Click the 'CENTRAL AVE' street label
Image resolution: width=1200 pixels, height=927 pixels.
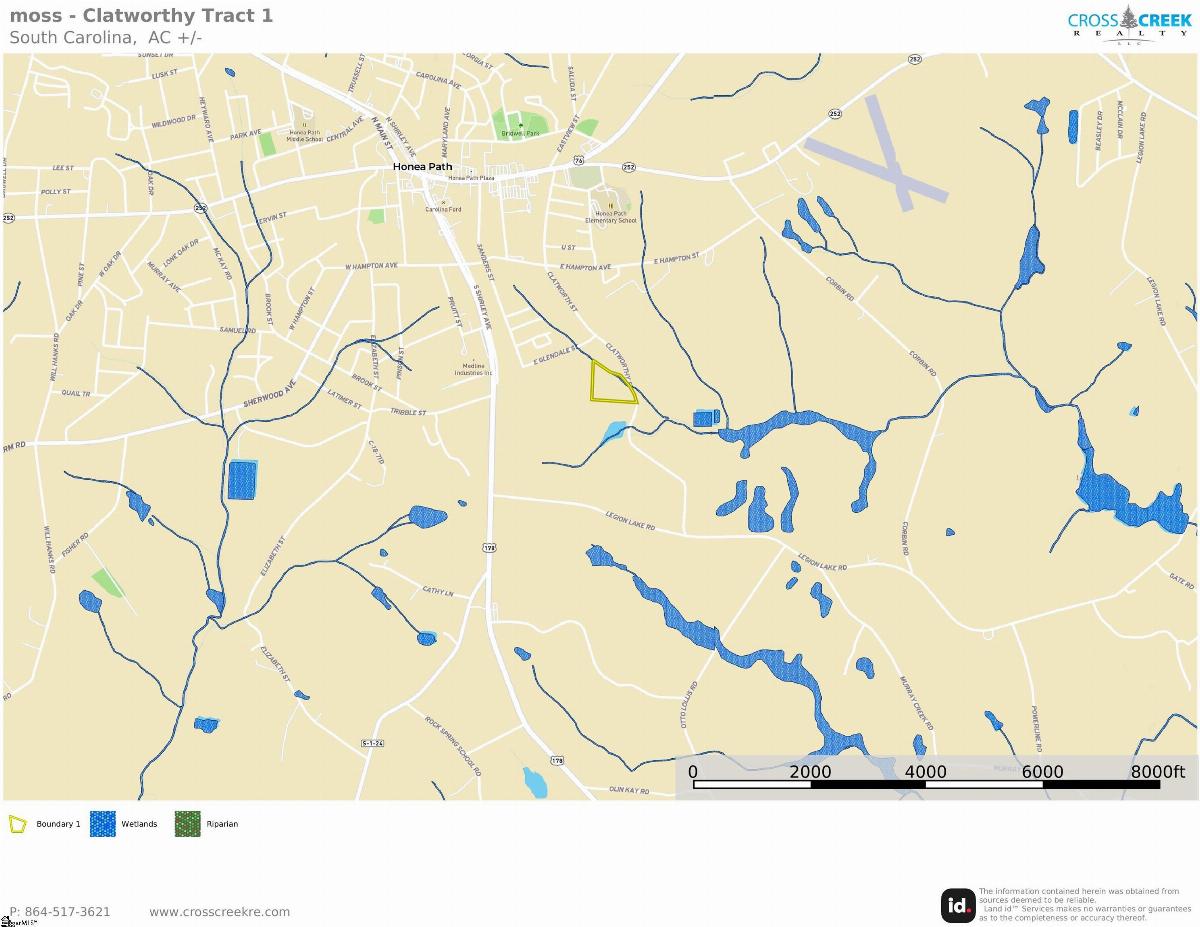[344, 128]
